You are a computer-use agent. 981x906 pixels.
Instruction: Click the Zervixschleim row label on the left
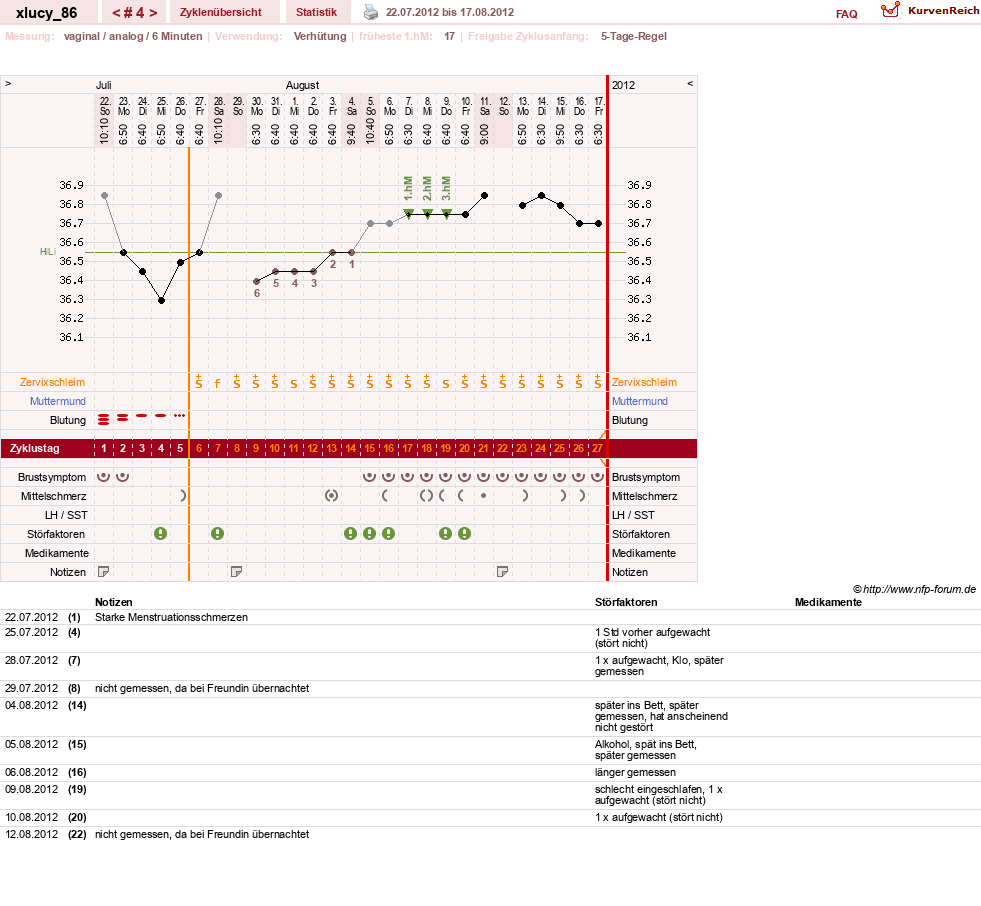53,382
